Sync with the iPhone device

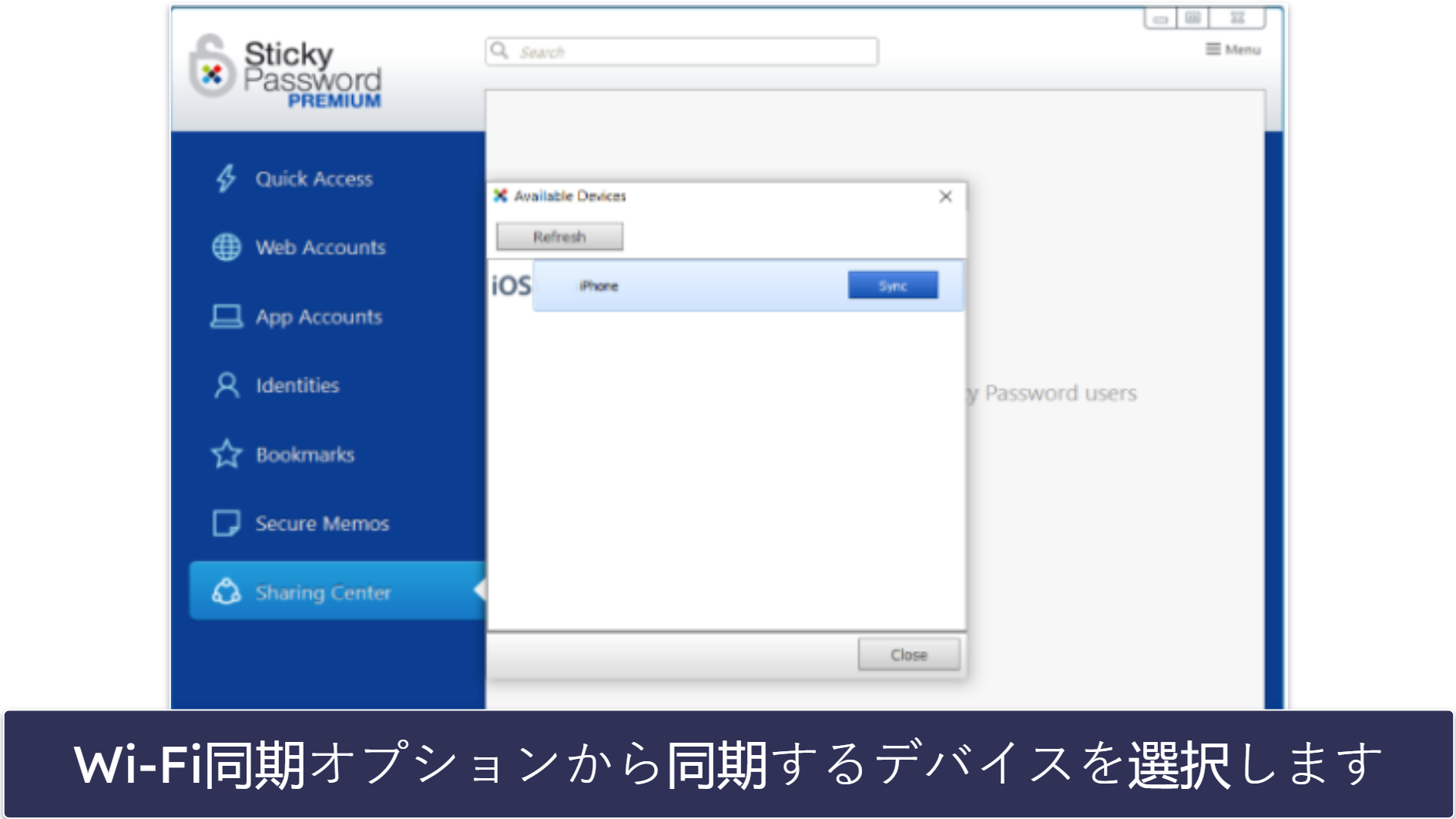pos(893,285)
